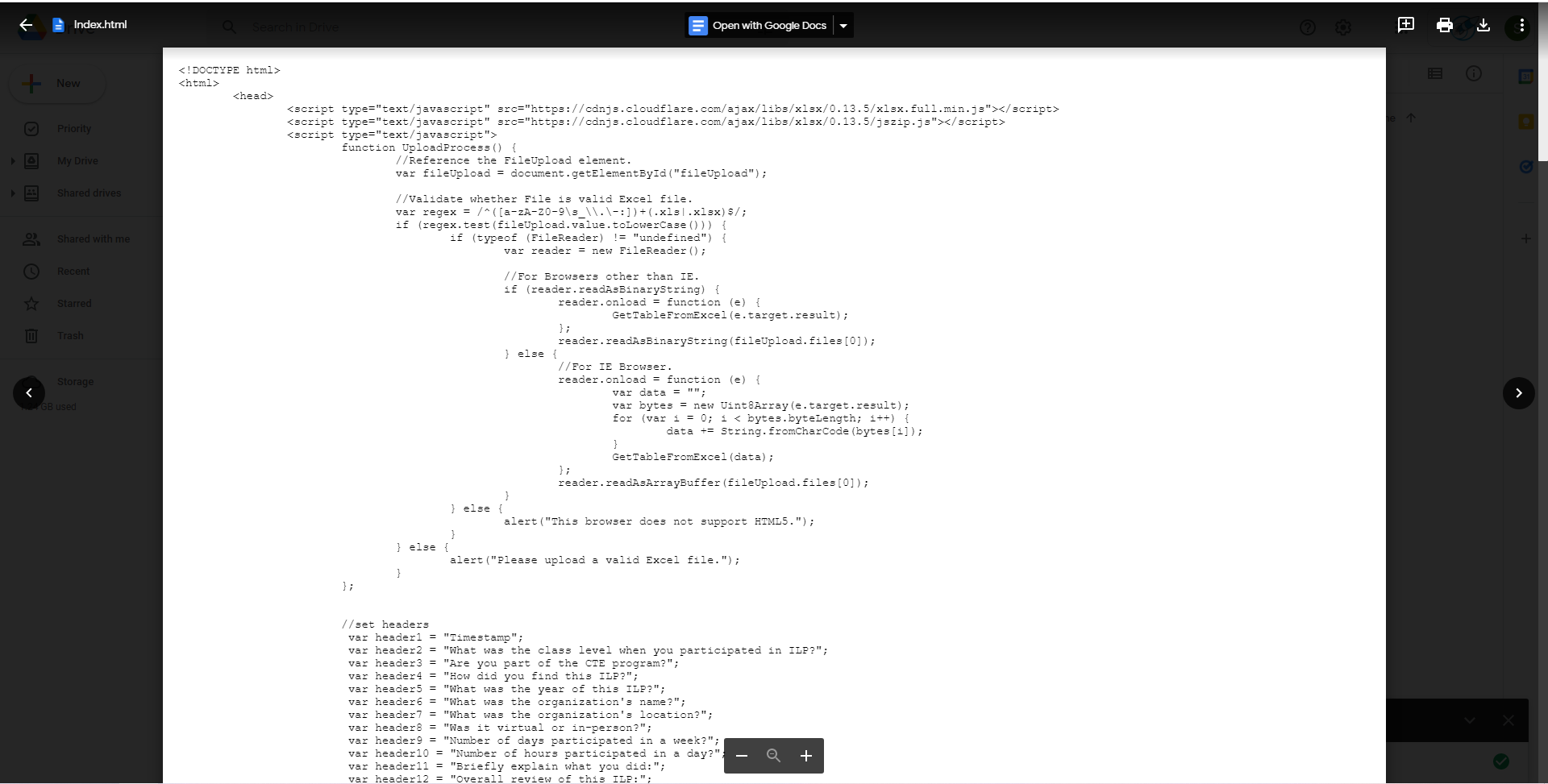Go to the previous file arrow
Image resolution: width=1548 pixels, height=784 pixels.
[29, 393]
